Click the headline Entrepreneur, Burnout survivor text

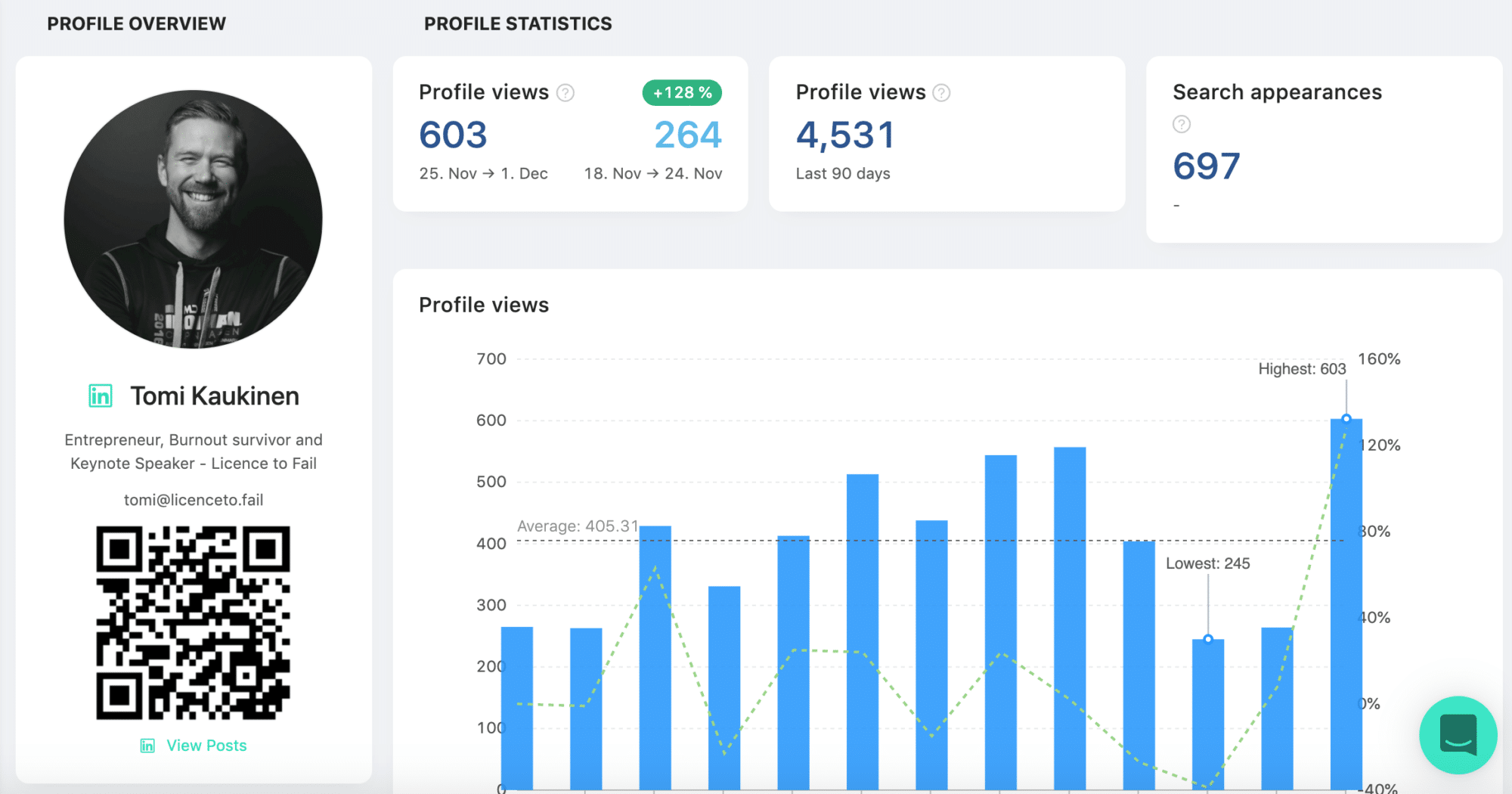(194, 451)
